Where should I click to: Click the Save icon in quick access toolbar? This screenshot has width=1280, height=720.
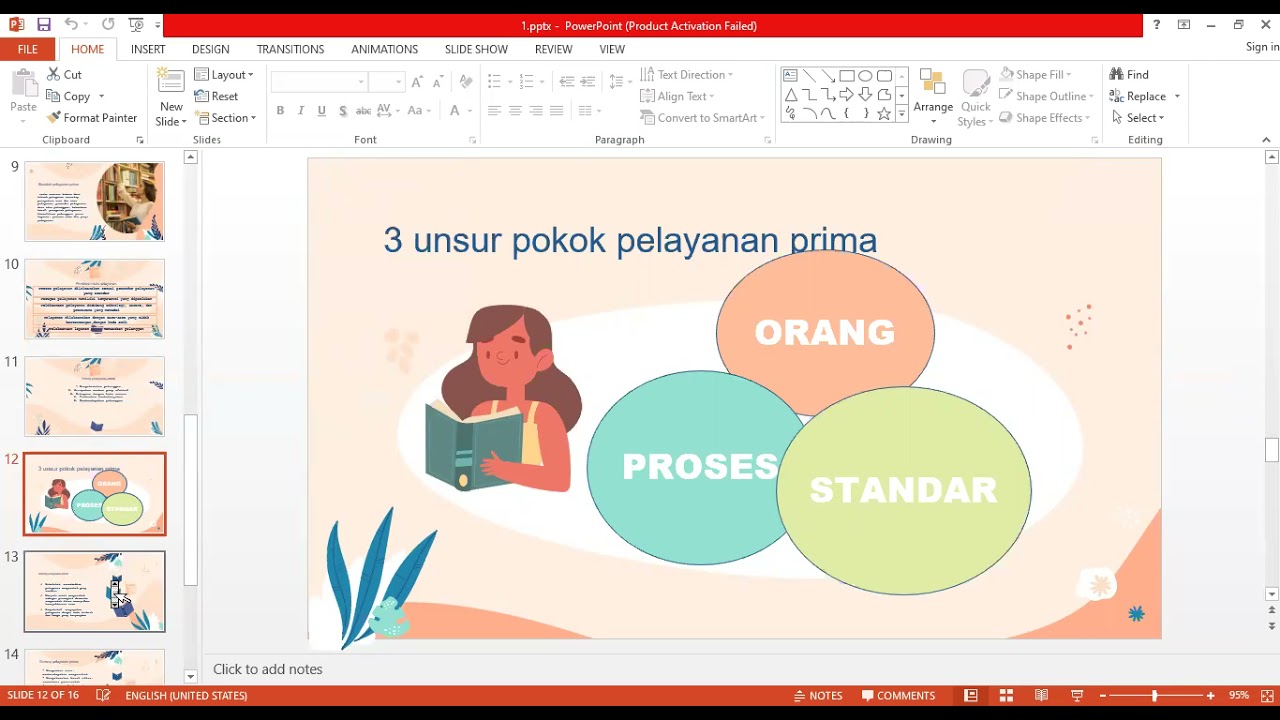[x=43, y=25]
